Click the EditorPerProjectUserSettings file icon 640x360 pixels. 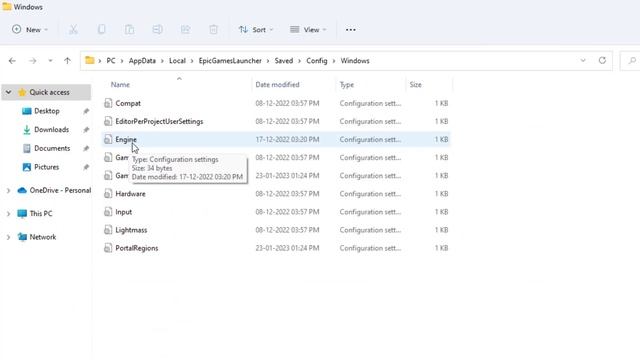pyautogui.click(x=108, y=121)
